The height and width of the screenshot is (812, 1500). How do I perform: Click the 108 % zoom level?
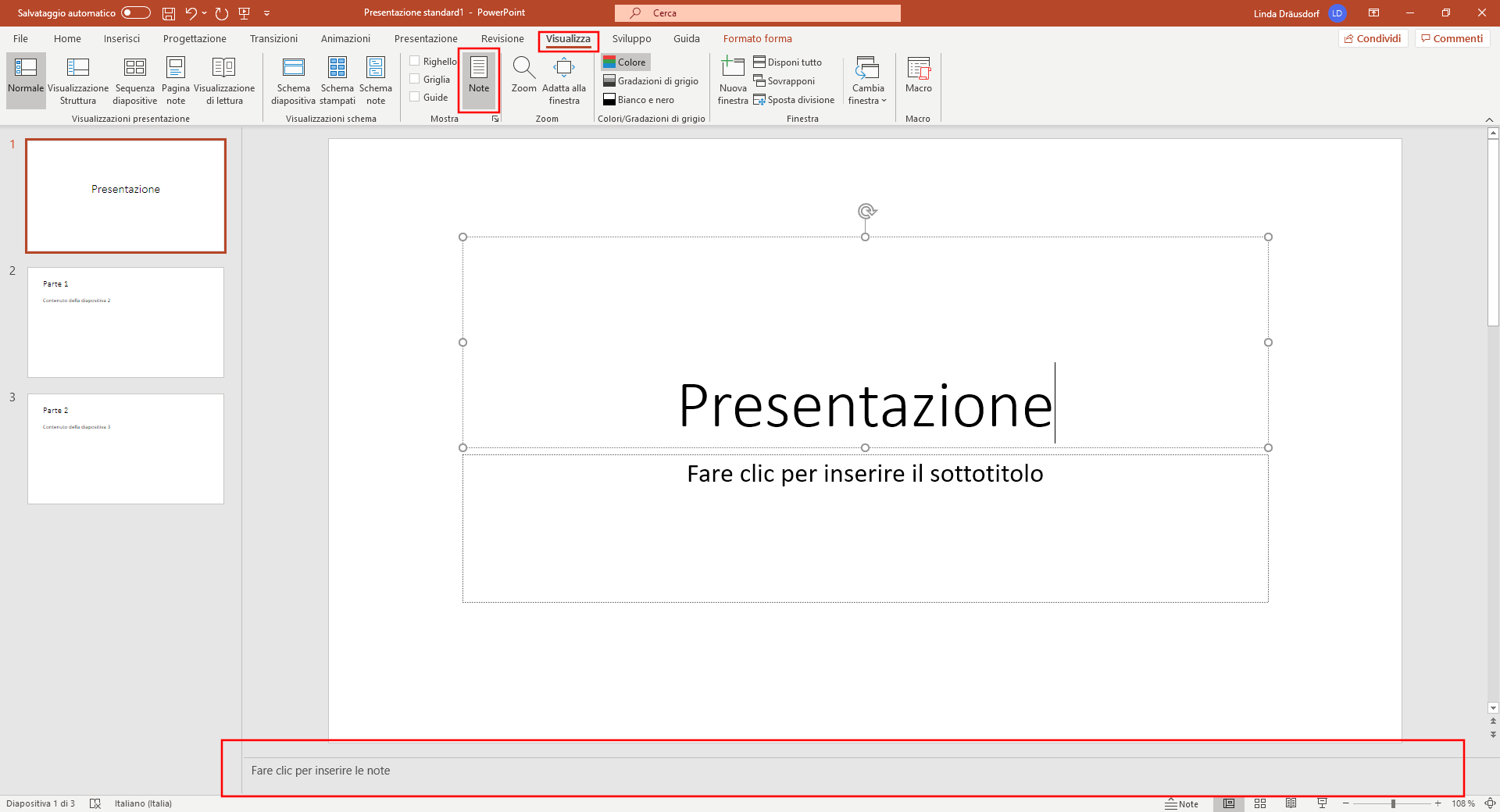[1462, 803]
